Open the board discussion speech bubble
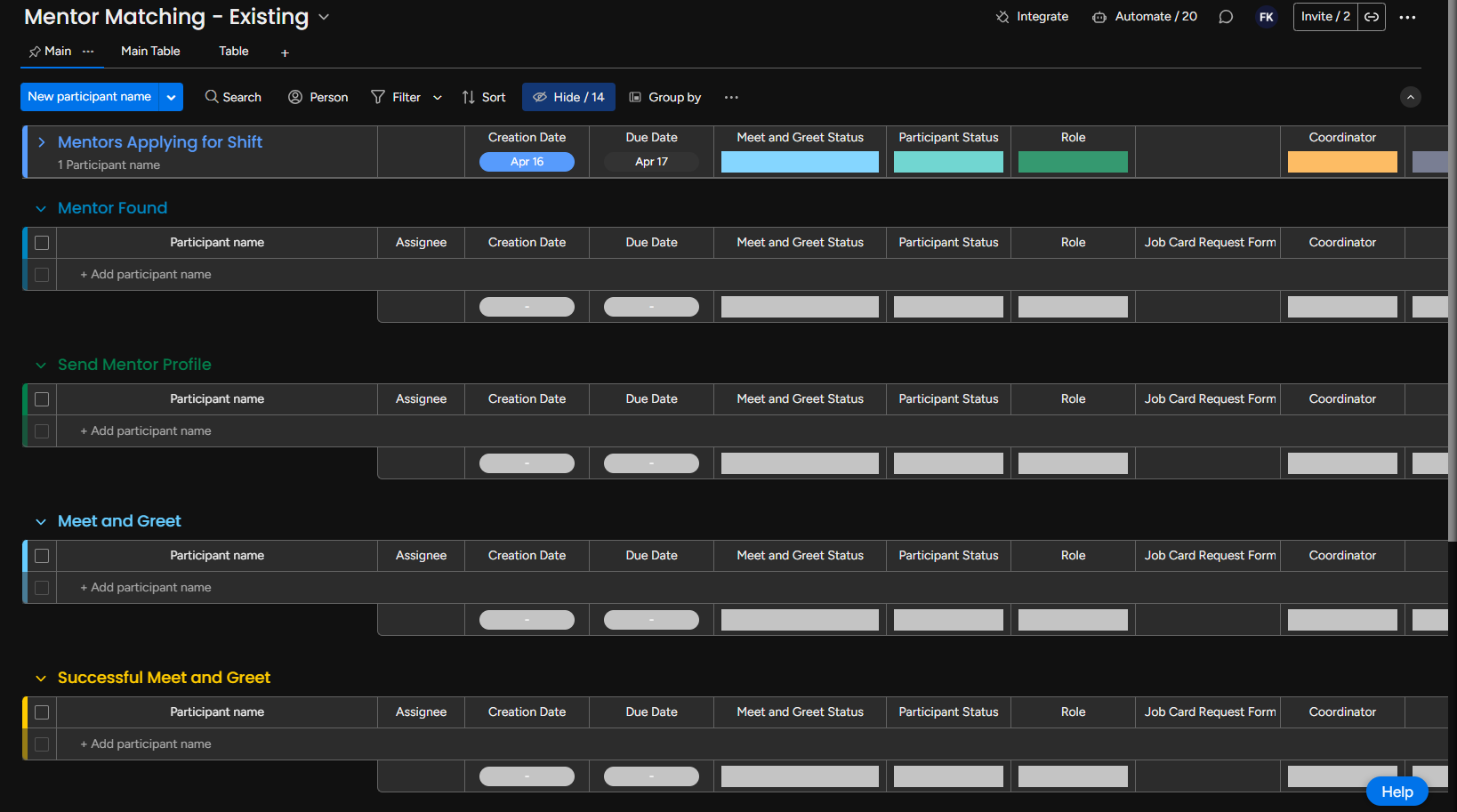The width and height of the screenshot is (1457, 812). click(x=1226, y=17)
